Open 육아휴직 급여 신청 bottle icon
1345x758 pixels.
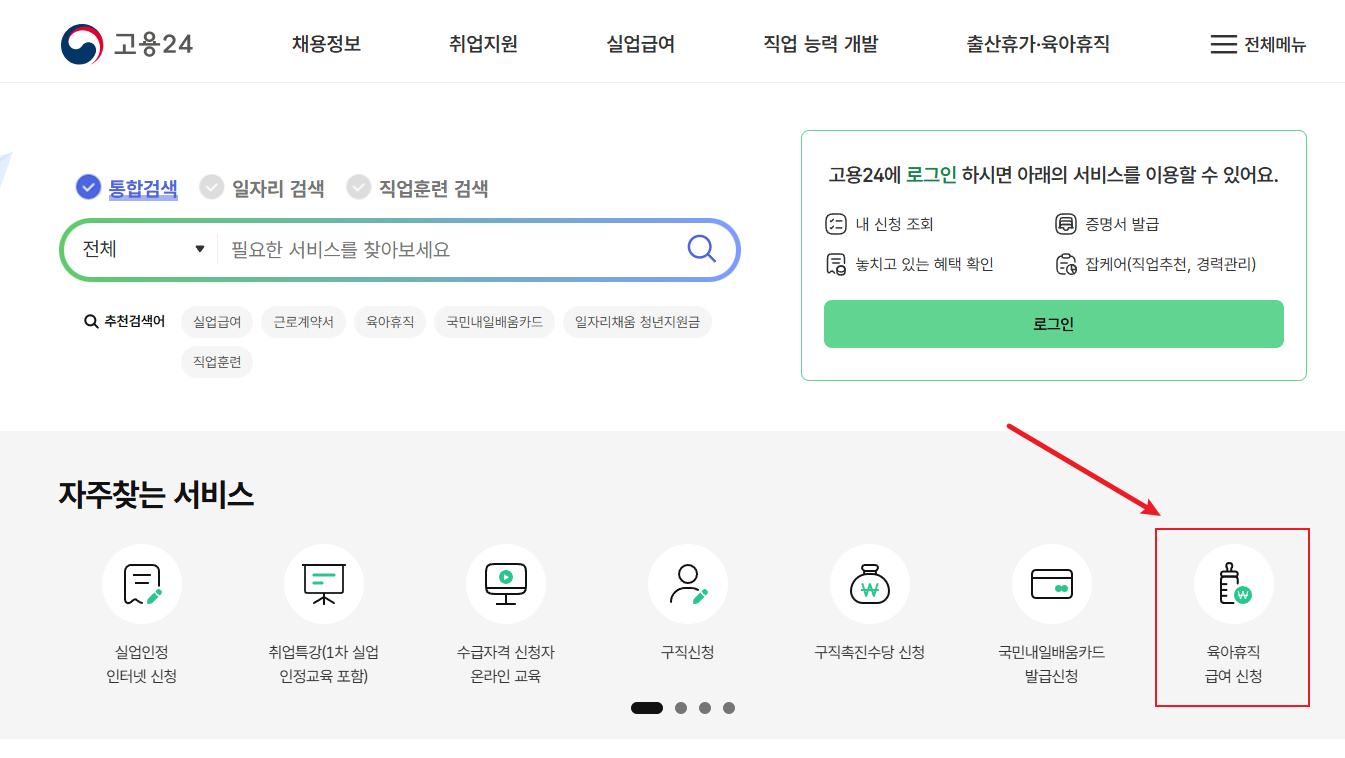coord(1232,583)
